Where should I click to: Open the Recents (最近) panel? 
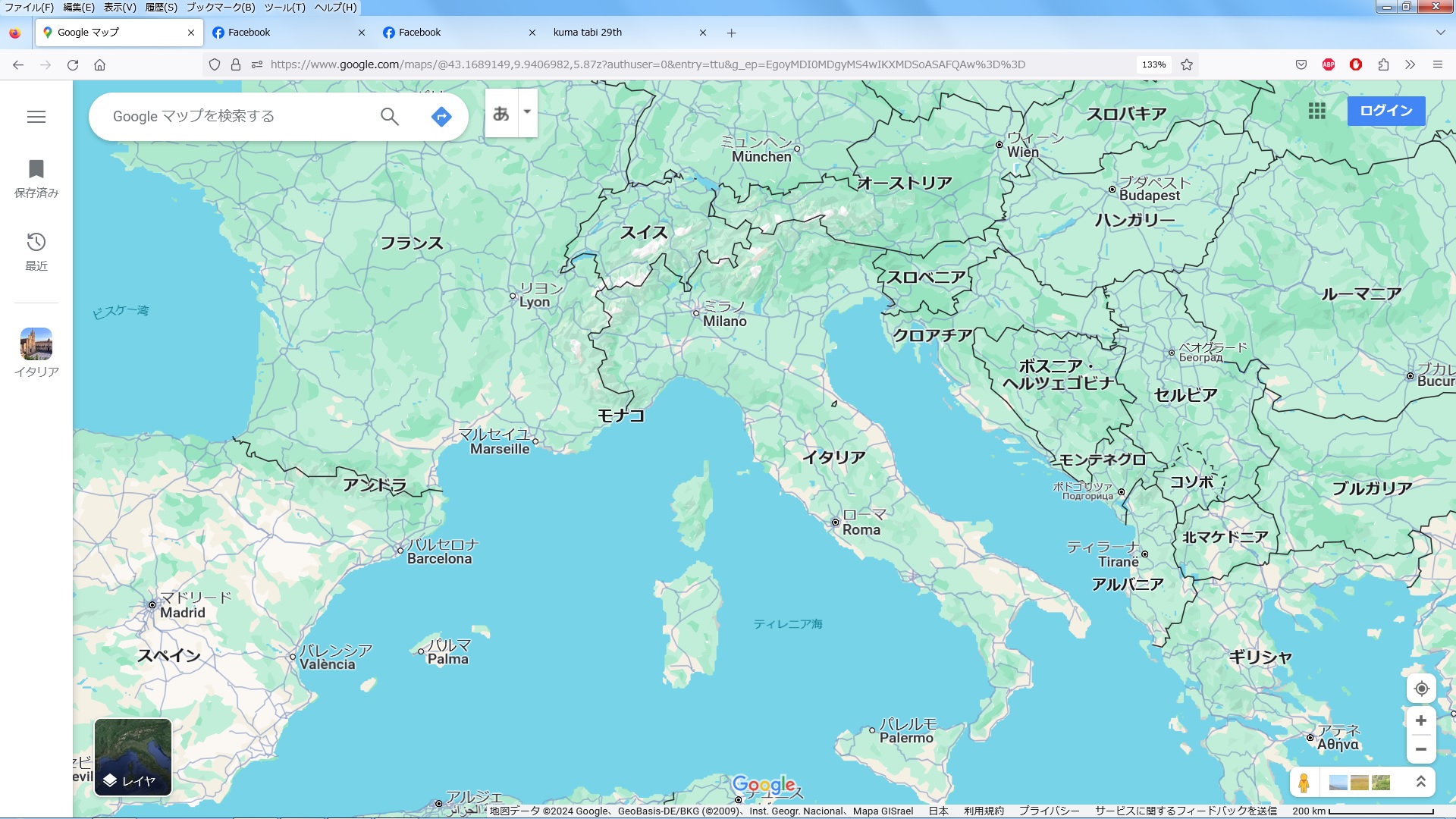click(36, 251)
